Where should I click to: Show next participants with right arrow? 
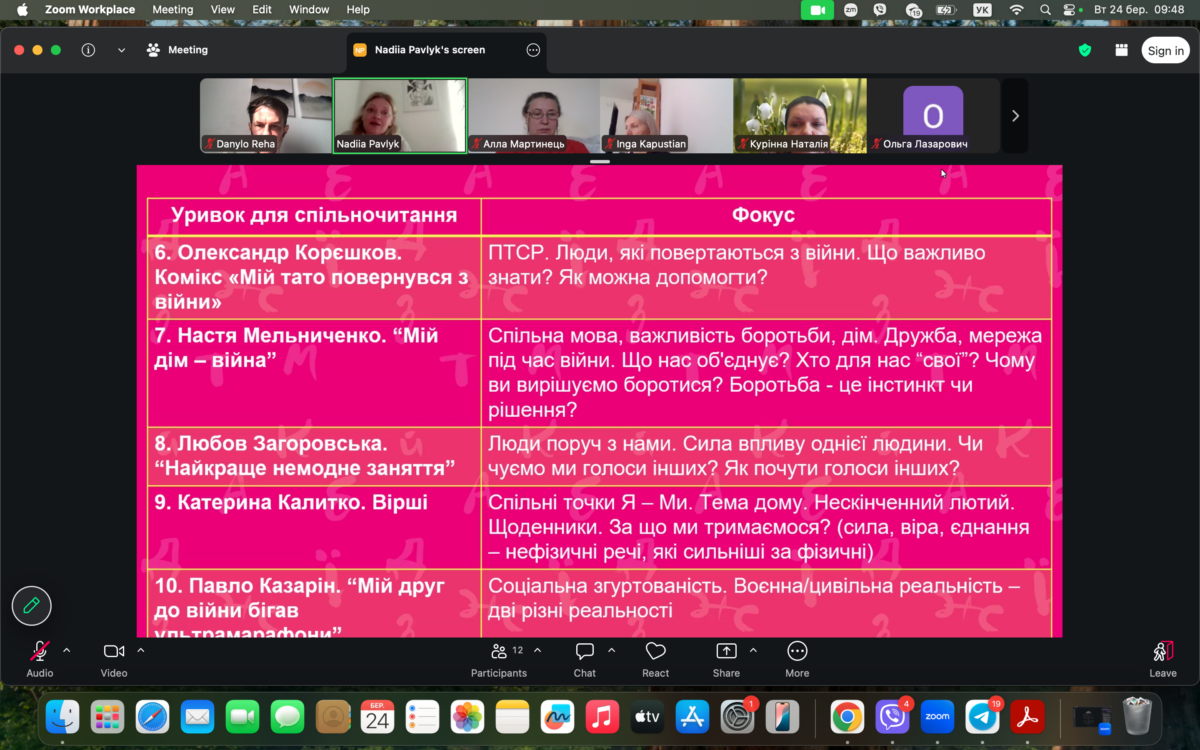pos(1015,116)
